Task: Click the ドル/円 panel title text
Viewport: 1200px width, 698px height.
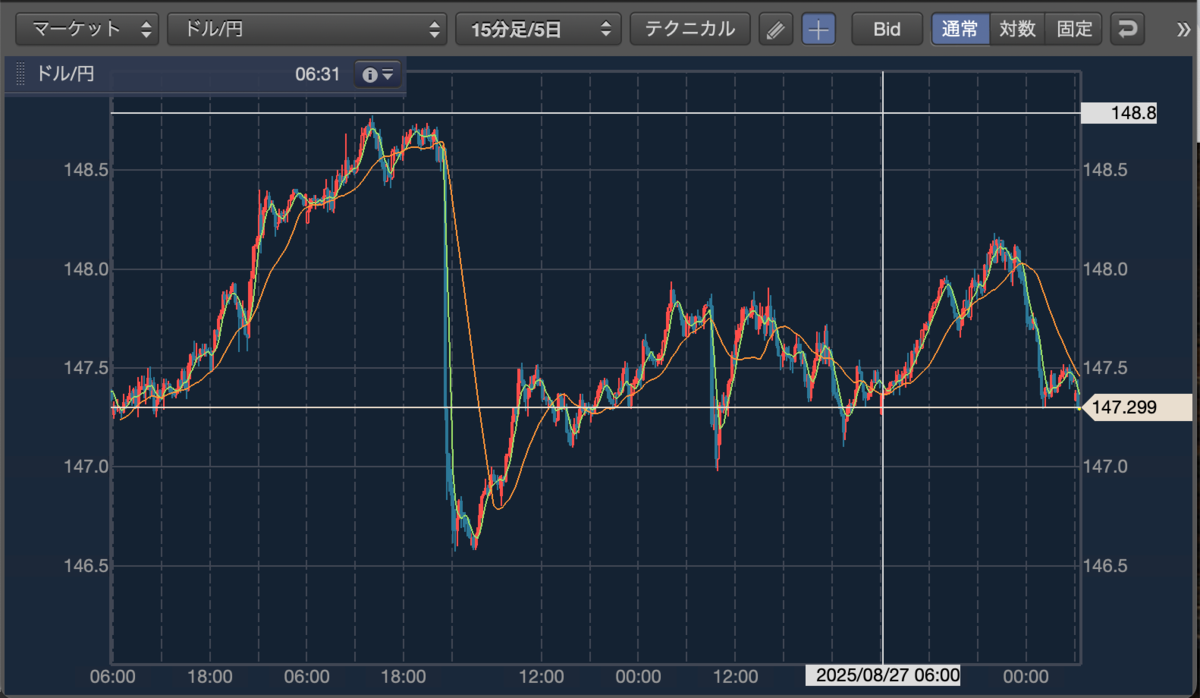Action: [x=65, y=75]
